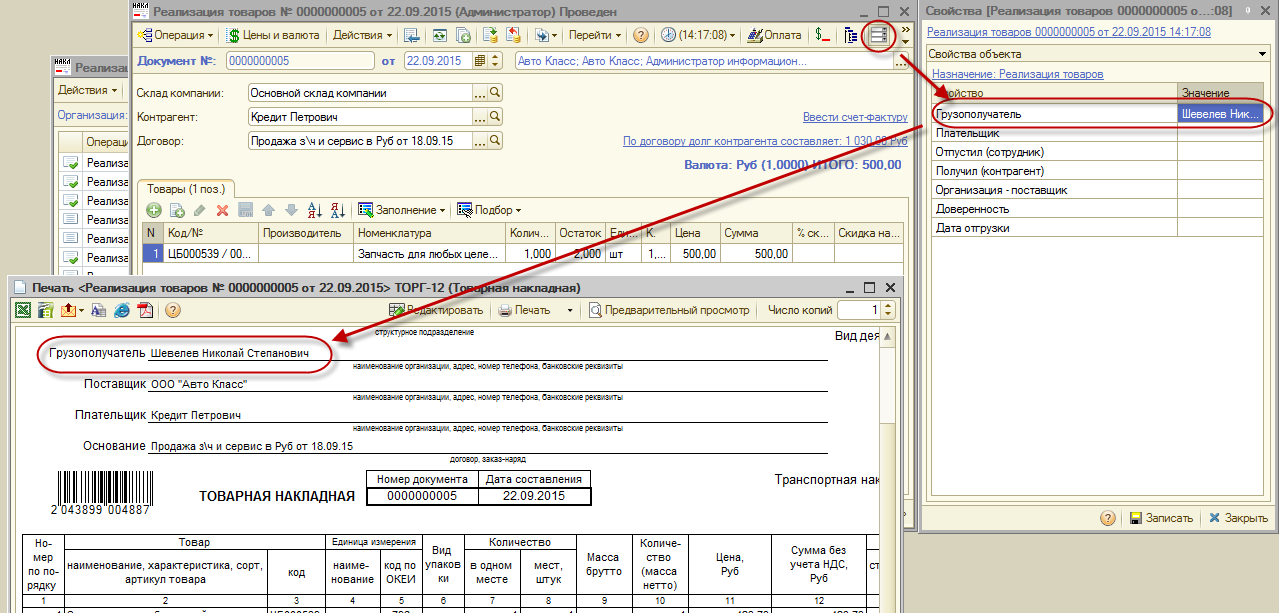Open the document time (14:17:08) dropdown
The image size is (1279, 613).
click(x=698, y=35)
